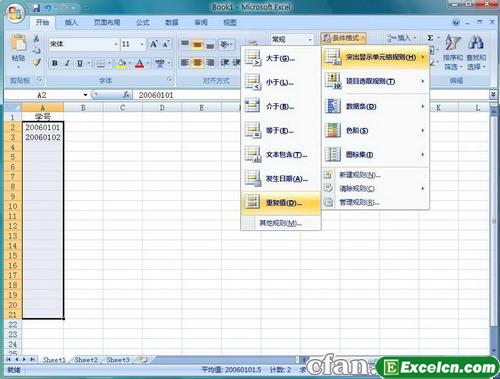Choose 大于(G) greater than rule

coord(281,58)
